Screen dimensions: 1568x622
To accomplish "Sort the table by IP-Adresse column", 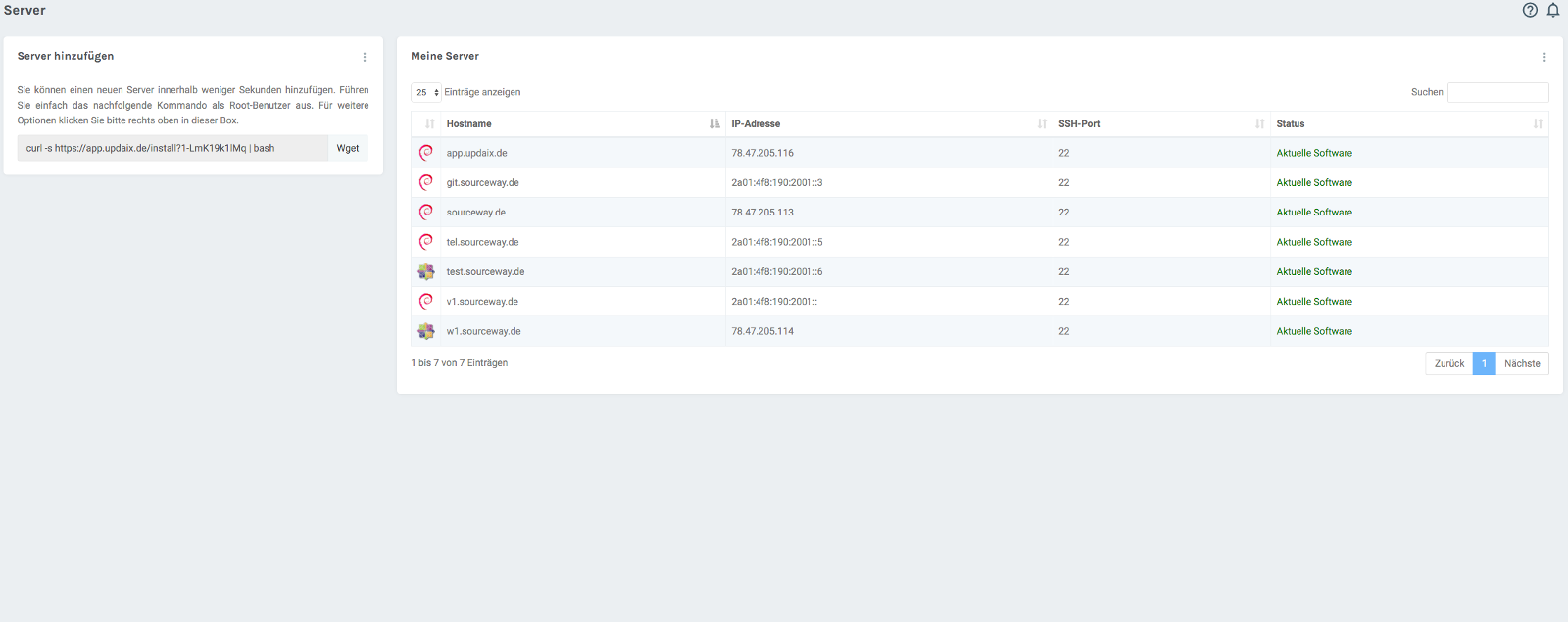I will tap(888, 124).
